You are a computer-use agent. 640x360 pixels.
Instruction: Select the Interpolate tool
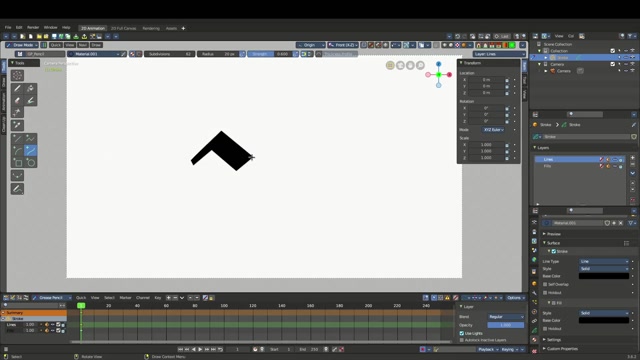pos(17,176)
